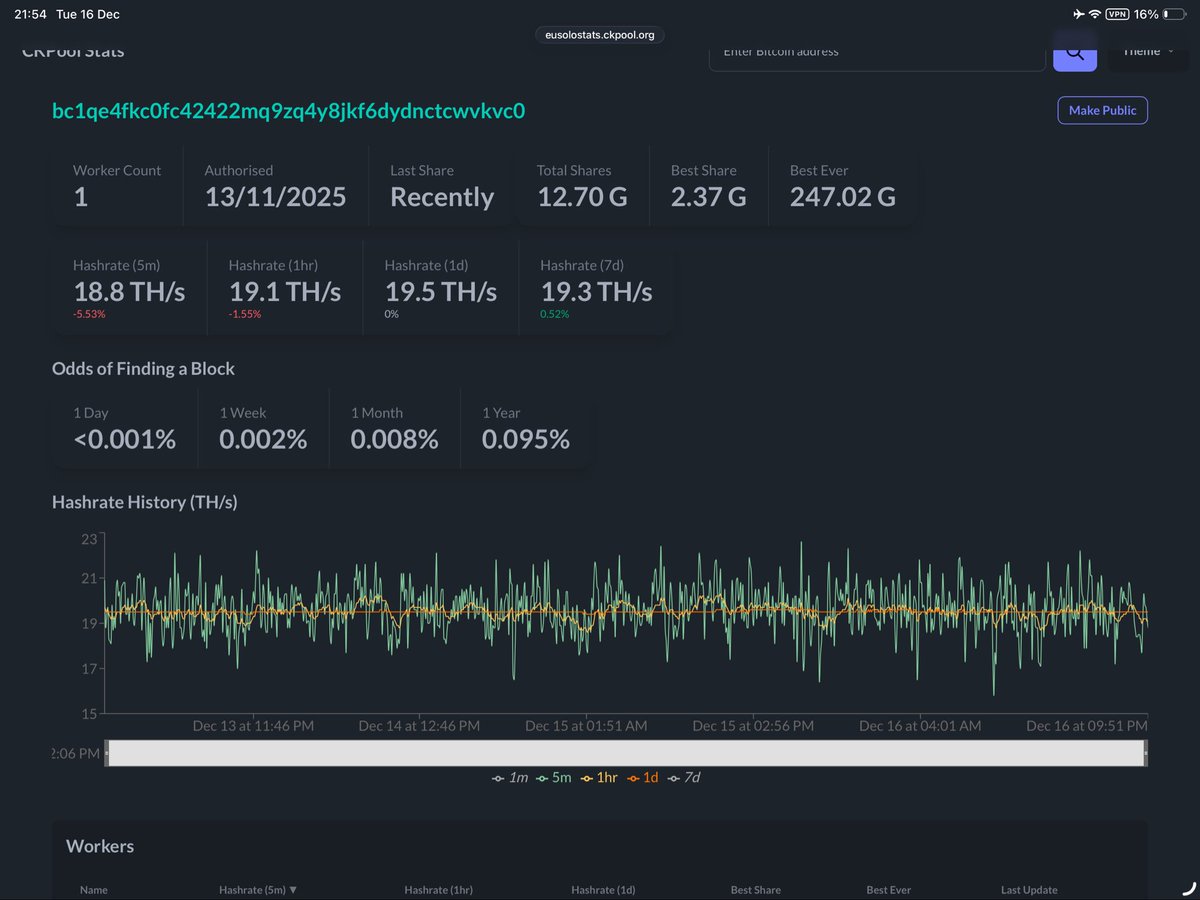
Task: Click the 1 Year odds 0.095%
Action: 526,439
